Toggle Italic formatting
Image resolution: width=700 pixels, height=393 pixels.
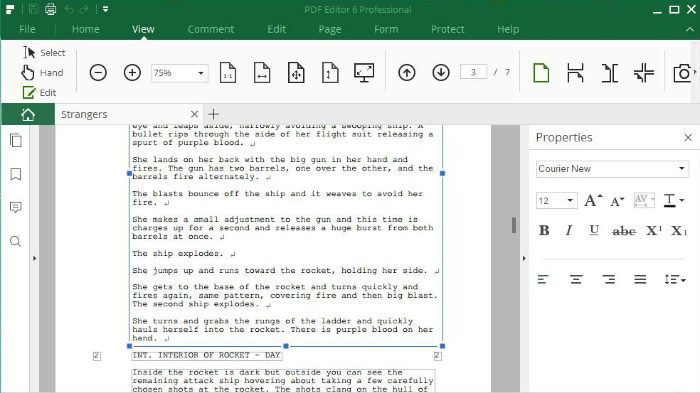568,230
